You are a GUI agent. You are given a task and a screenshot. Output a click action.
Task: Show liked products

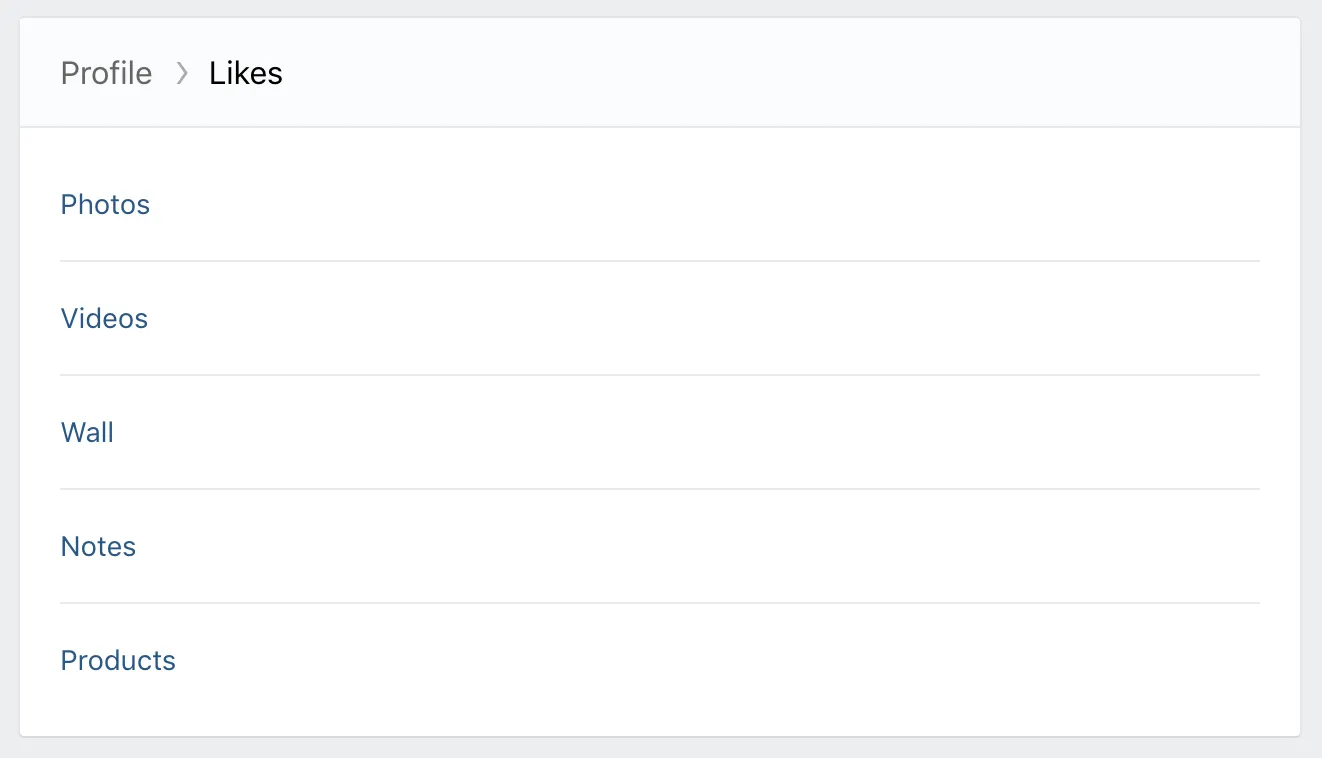pyautogui.click(x=118, y=660)
